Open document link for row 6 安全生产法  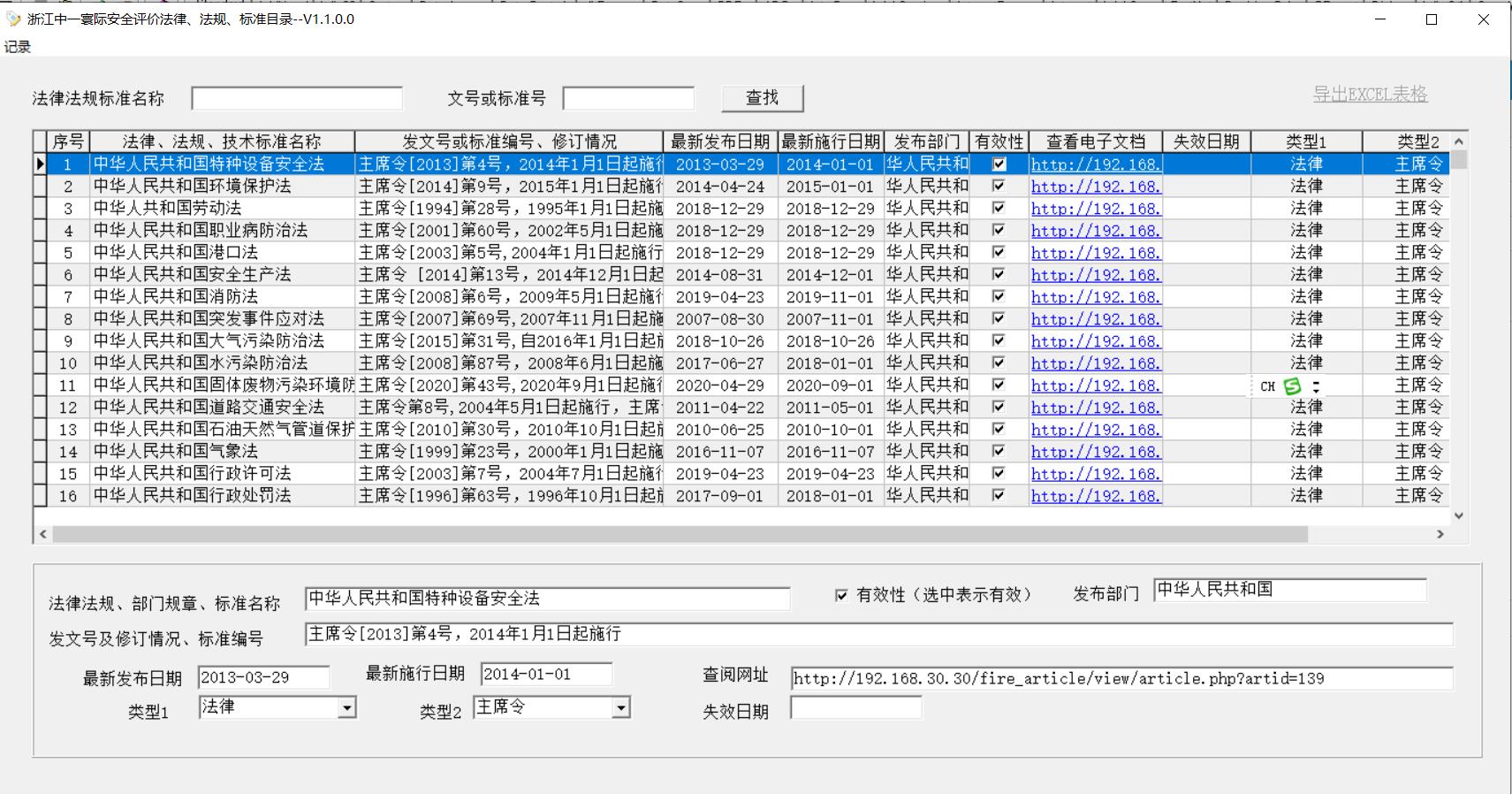point(1095,275)
